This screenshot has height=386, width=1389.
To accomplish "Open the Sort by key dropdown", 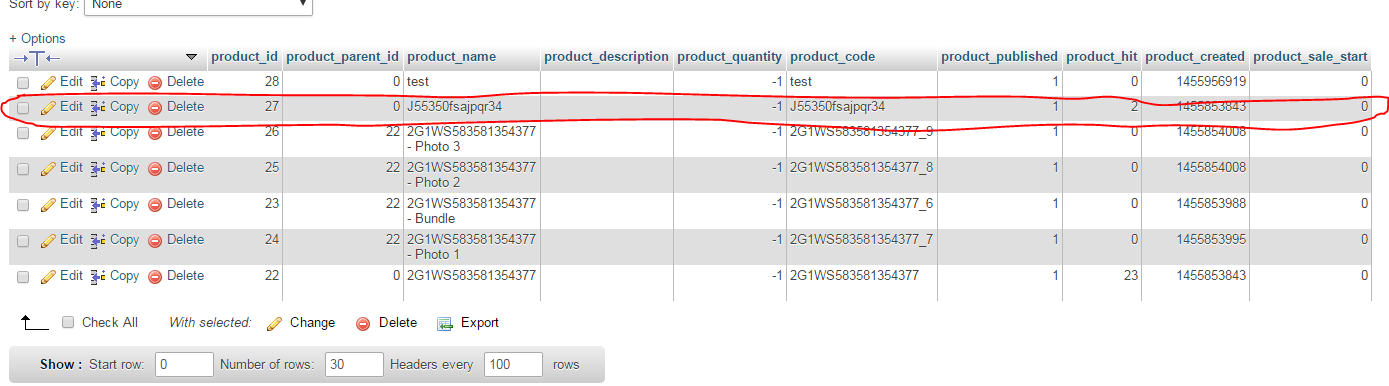I will pos(198,5).
